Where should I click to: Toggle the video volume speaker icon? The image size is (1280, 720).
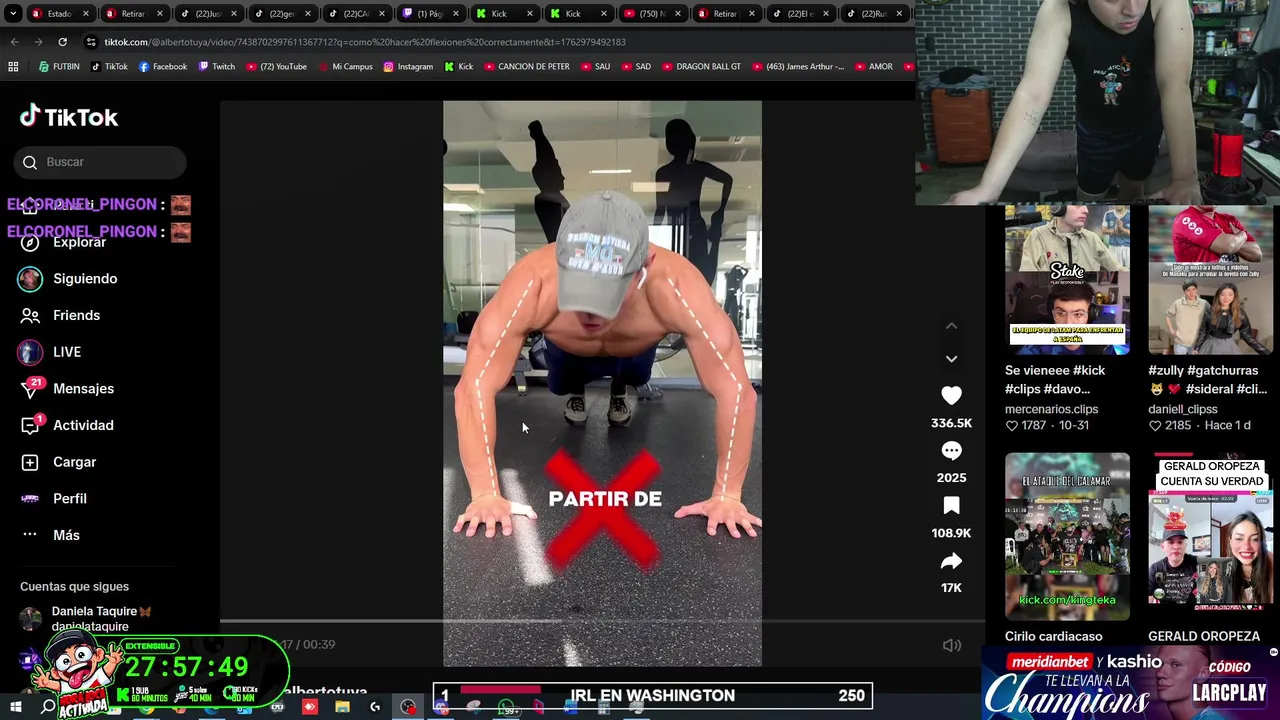point(952,645)
